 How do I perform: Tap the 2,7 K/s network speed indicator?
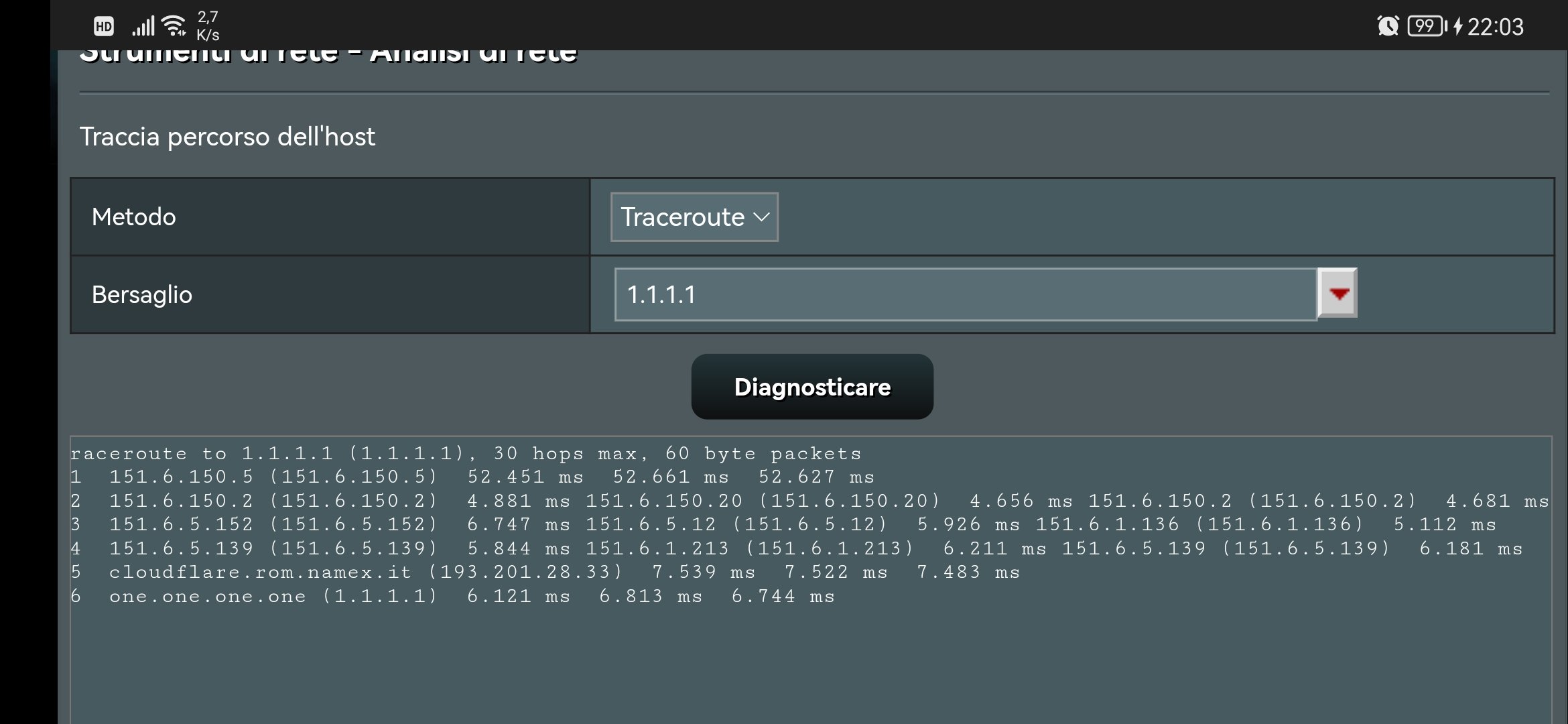(208, 26)
